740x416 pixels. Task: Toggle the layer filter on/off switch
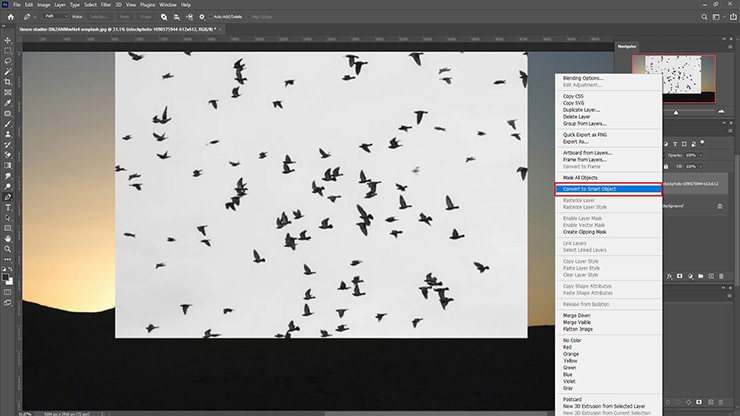point(702,143)
